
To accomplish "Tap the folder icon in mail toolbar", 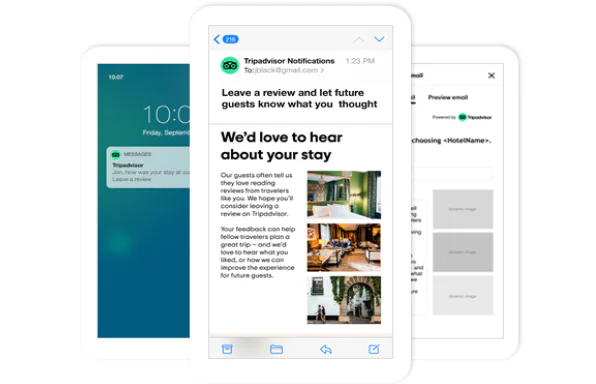I will pyautogui.click(x=276, y=349).
